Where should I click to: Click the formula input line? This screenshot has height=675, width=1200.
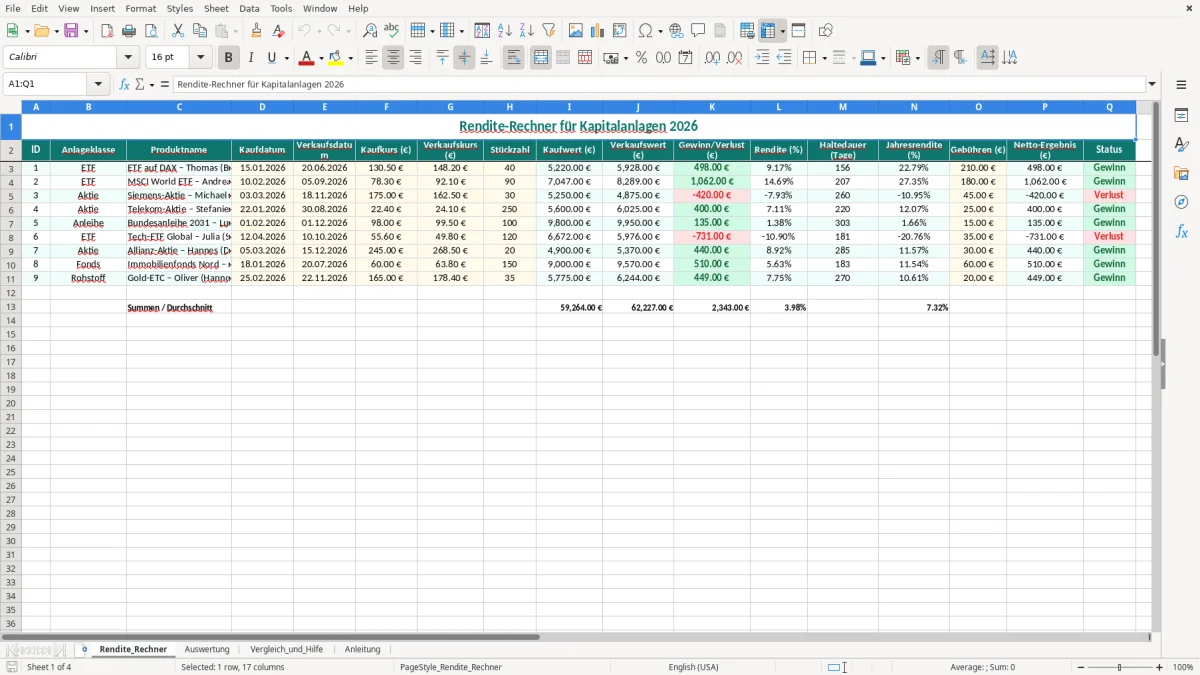659,85
